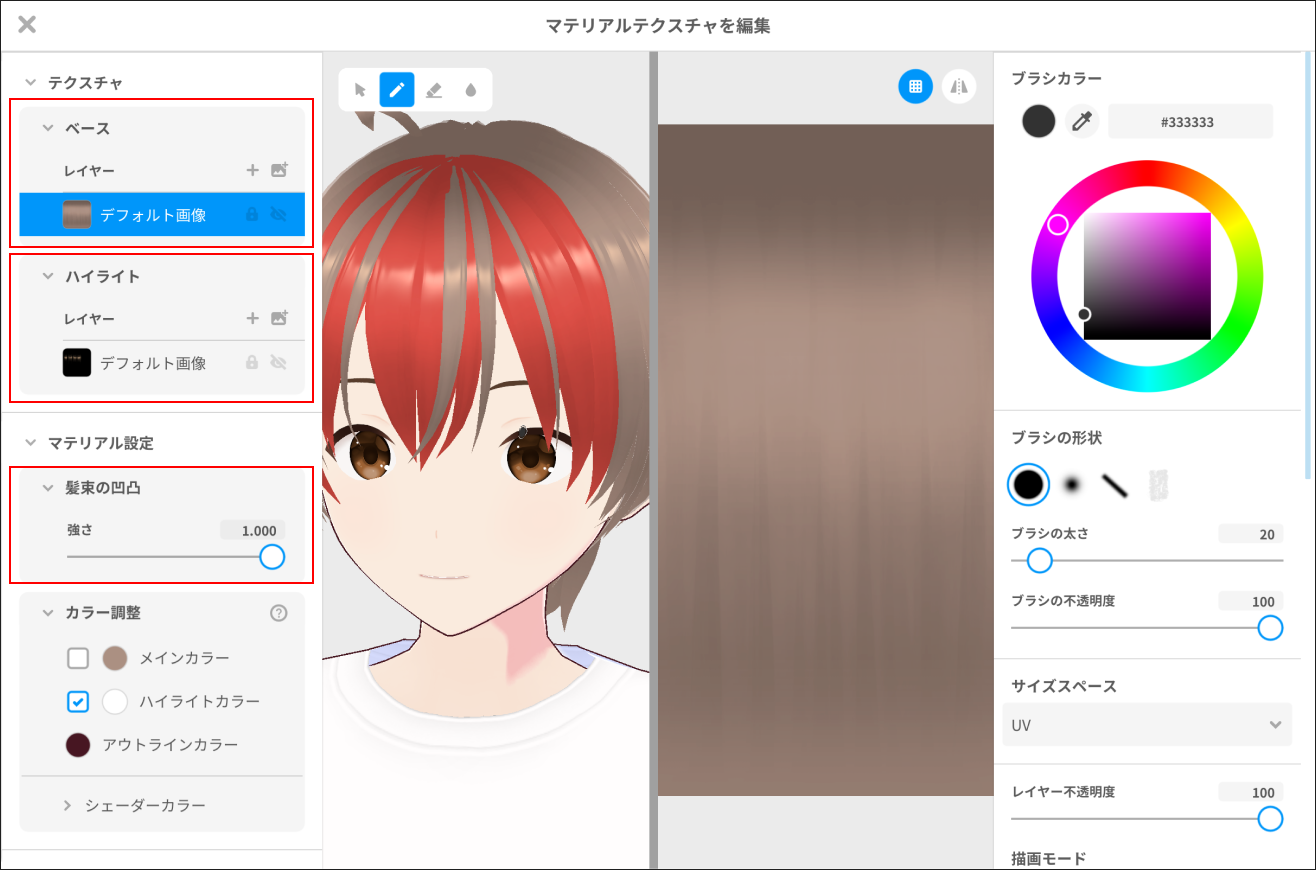Screen dimensions: 1316x870
Task: Click the current brush color circle
Action: tap(1039, 121)
